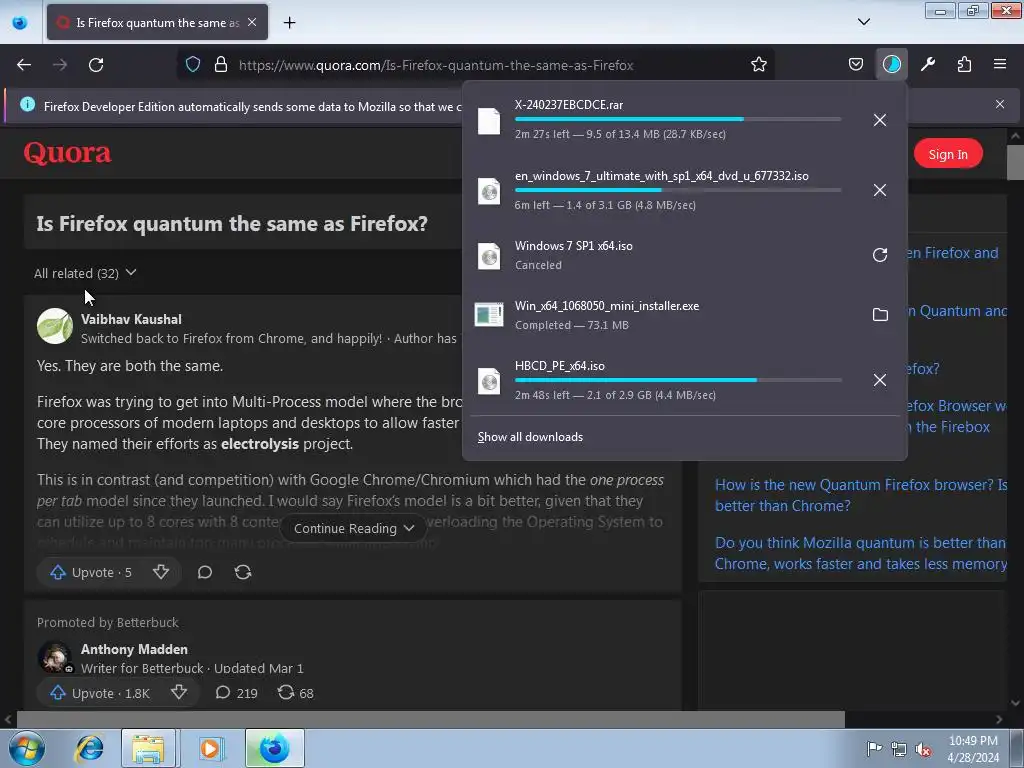Retry the canceled Windows 7 SP1 x64.iso download
Viewport: 1024px width, 768px height.
pyautogui.click(x=880, y=255)
